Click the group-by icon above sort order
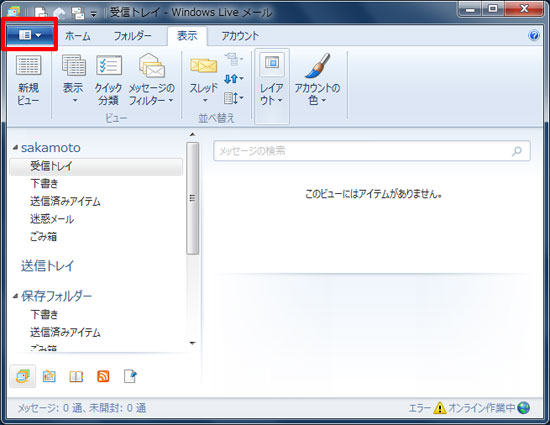This screenshot has width=550, height=425. pos(234,59)
